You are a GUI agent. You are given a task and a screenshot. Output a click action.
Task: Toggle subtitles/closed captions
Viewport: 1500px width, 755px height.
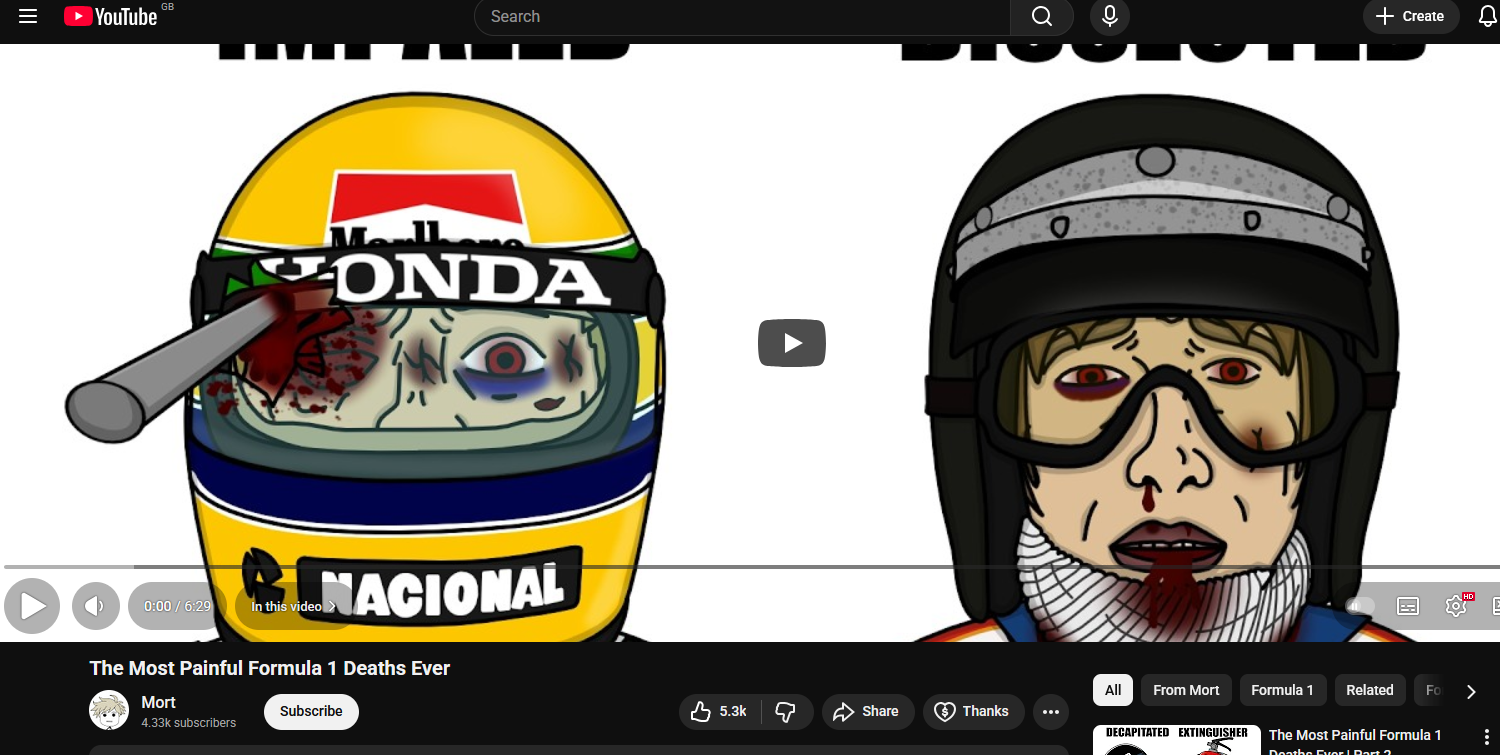pos(1408,606)
